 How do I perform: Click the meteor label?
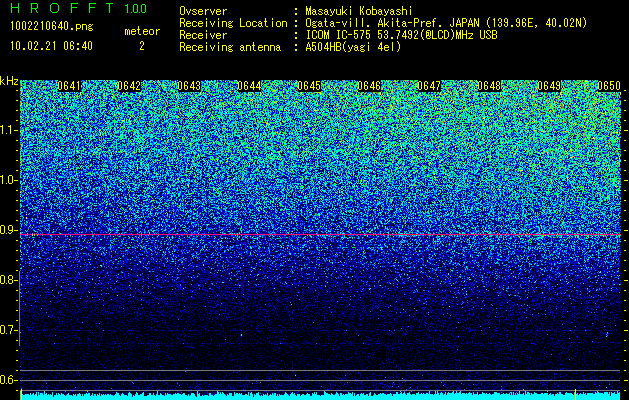click(142, 31)
